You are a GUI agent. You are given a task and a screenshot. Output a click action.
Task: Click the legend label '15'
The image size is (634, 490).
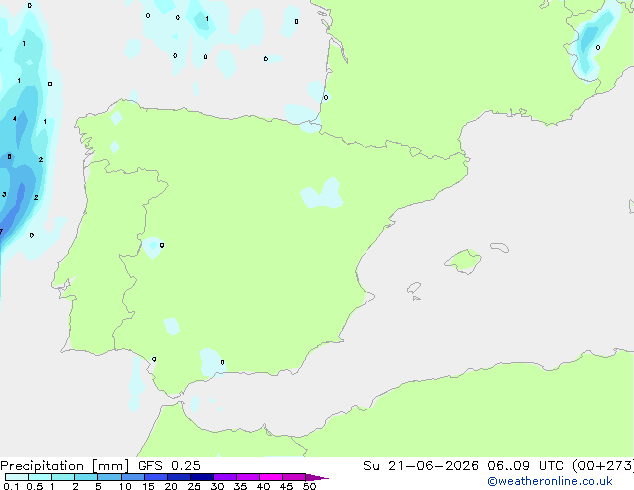(148, 486)
